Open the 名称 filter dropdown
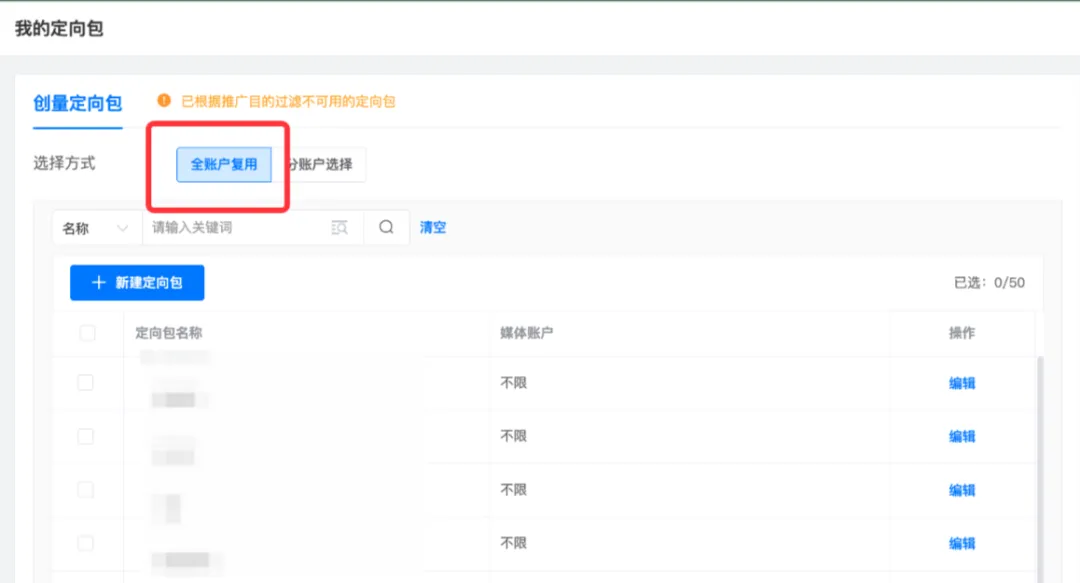Screen dimensions: 1080x583 pyautogui.click(x=97, y=227)
